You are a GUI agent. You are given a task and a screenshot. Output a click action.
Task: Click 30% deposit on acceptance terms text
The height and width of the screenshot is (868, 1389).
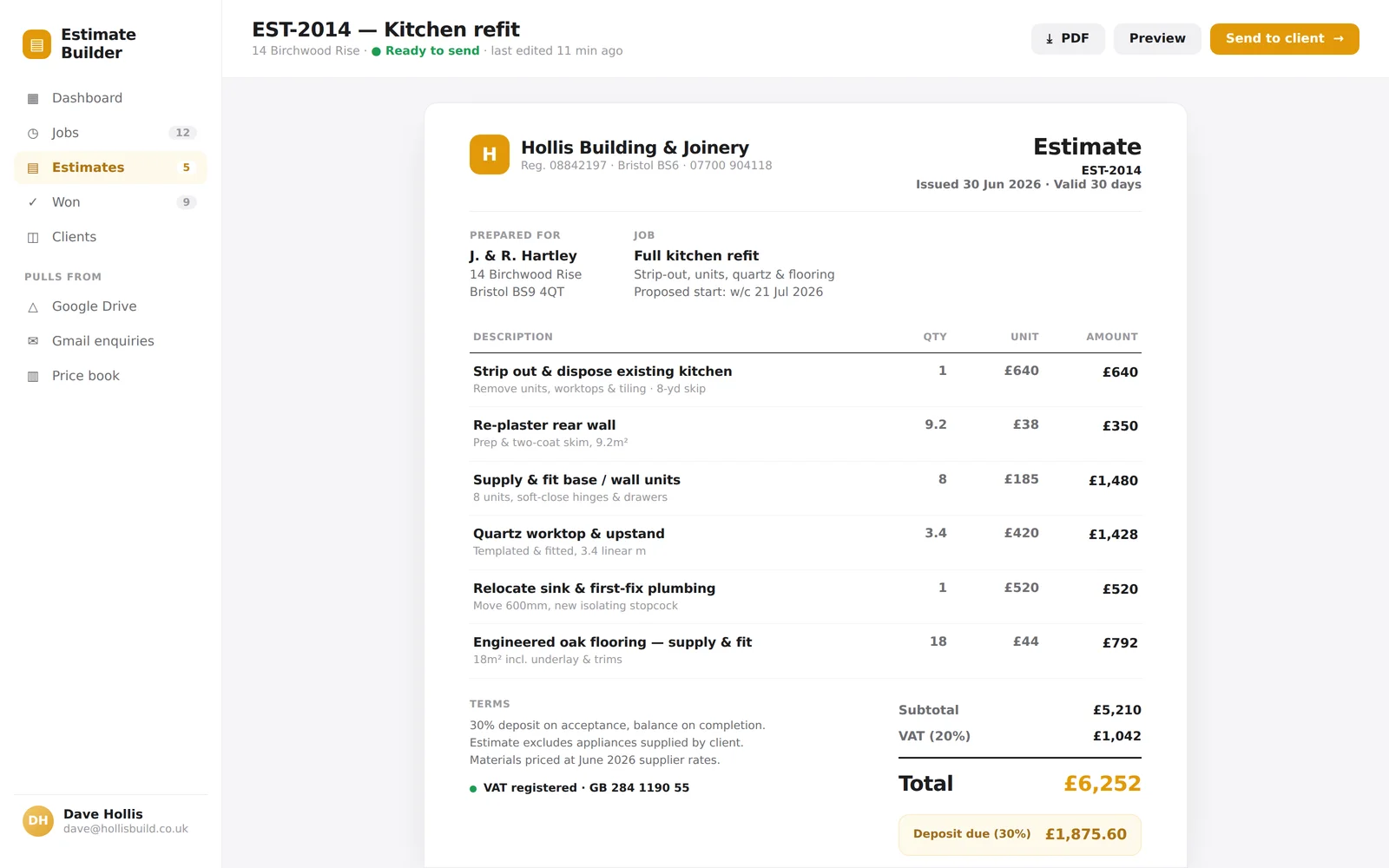click(x=617, y=726)
